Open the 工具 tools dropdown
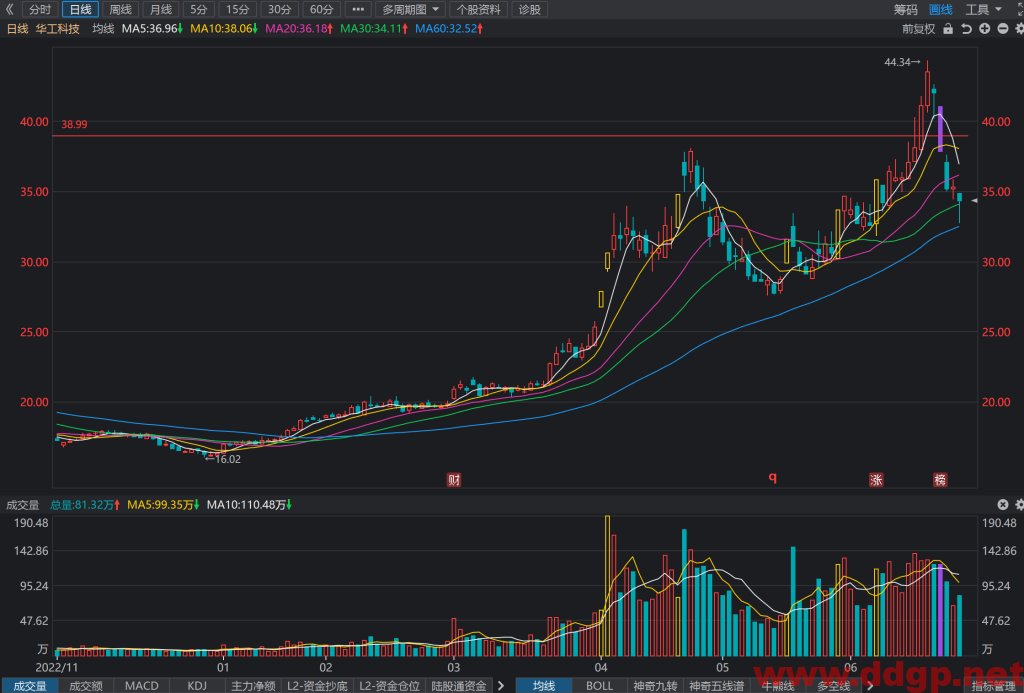 (x=983, y=9)
